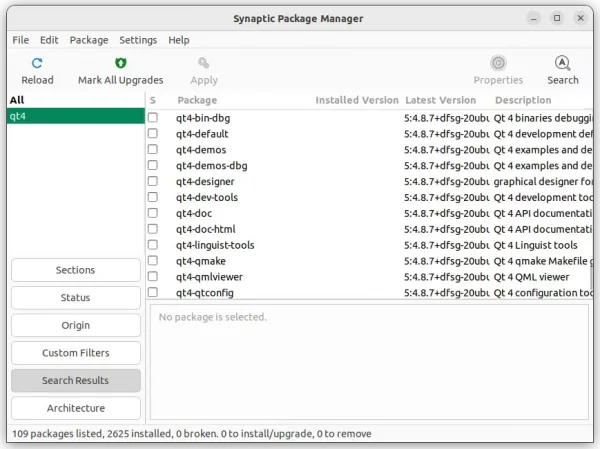The image size is (600, 449).
Task: Open the Search magnifier icon
Action: point(562,63)
